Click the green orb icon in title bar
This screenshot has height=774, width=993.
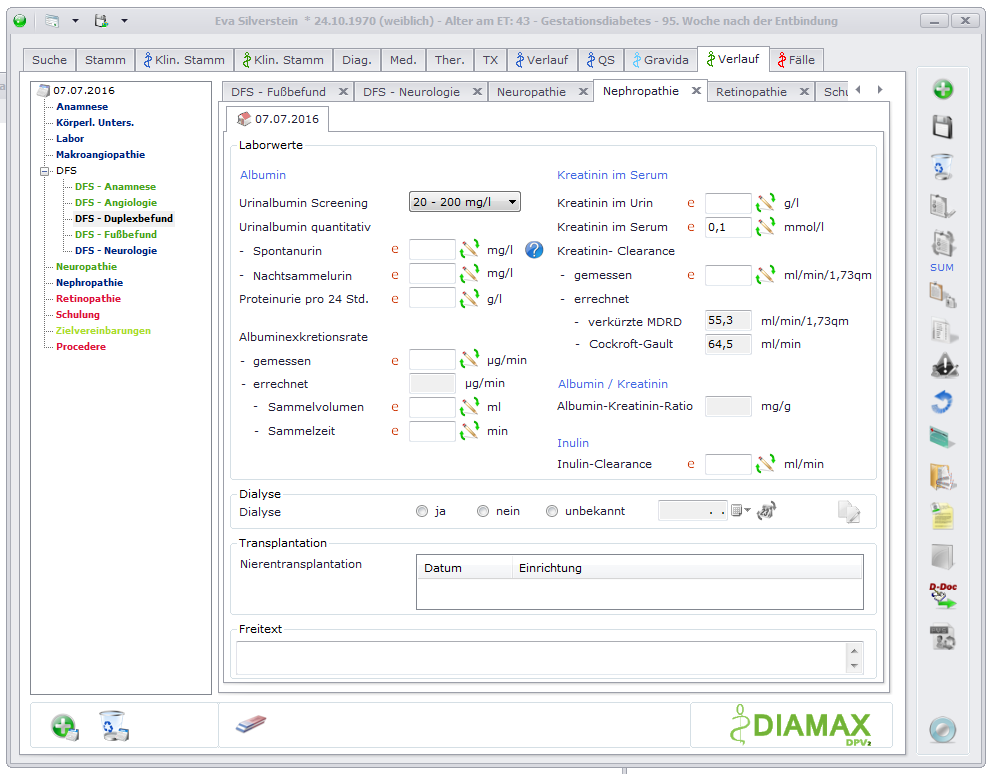point(20,20)
